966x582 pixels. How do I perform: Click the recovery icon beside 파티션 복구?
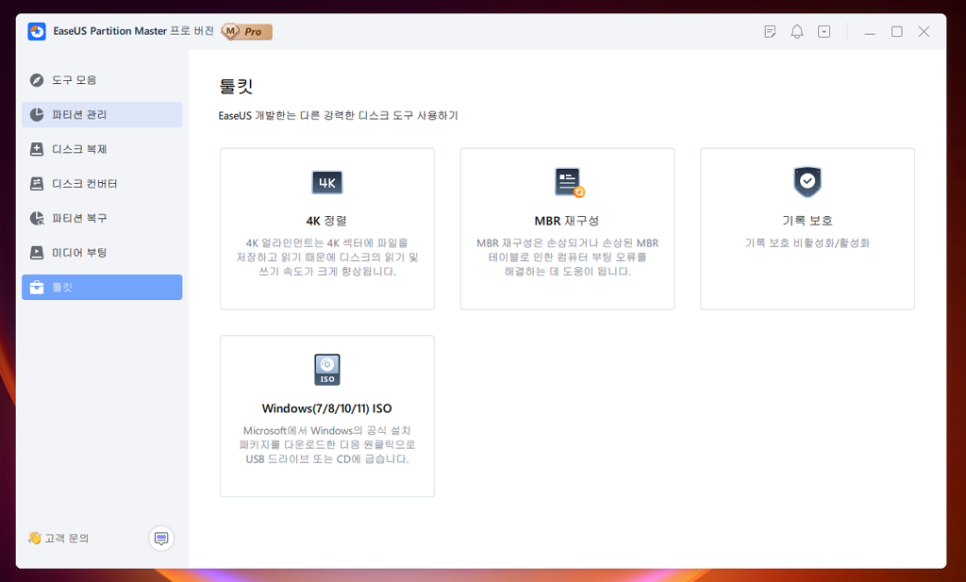click(37, 218)
